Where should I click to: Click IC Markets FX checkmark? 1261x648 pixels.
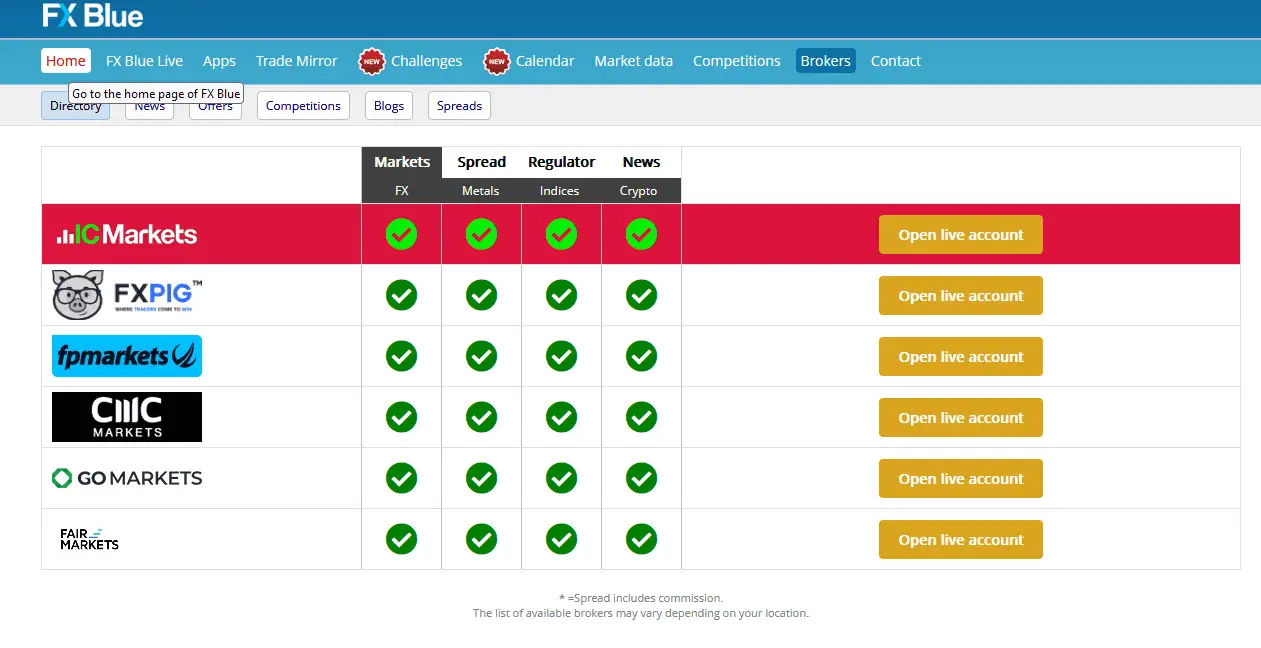[x=401, y=234]
